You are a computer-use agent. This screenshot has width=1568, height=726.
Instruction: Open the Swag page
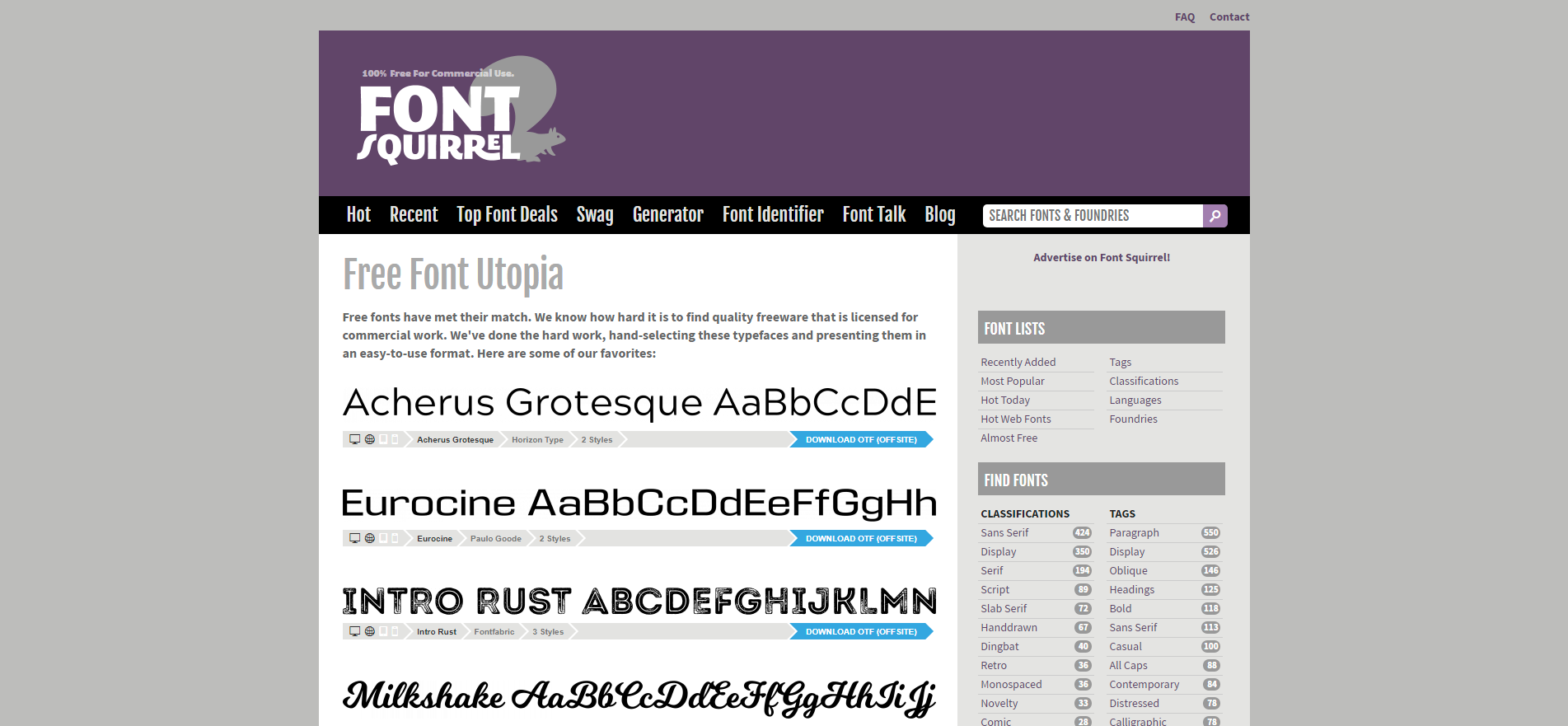click(595, 215)
